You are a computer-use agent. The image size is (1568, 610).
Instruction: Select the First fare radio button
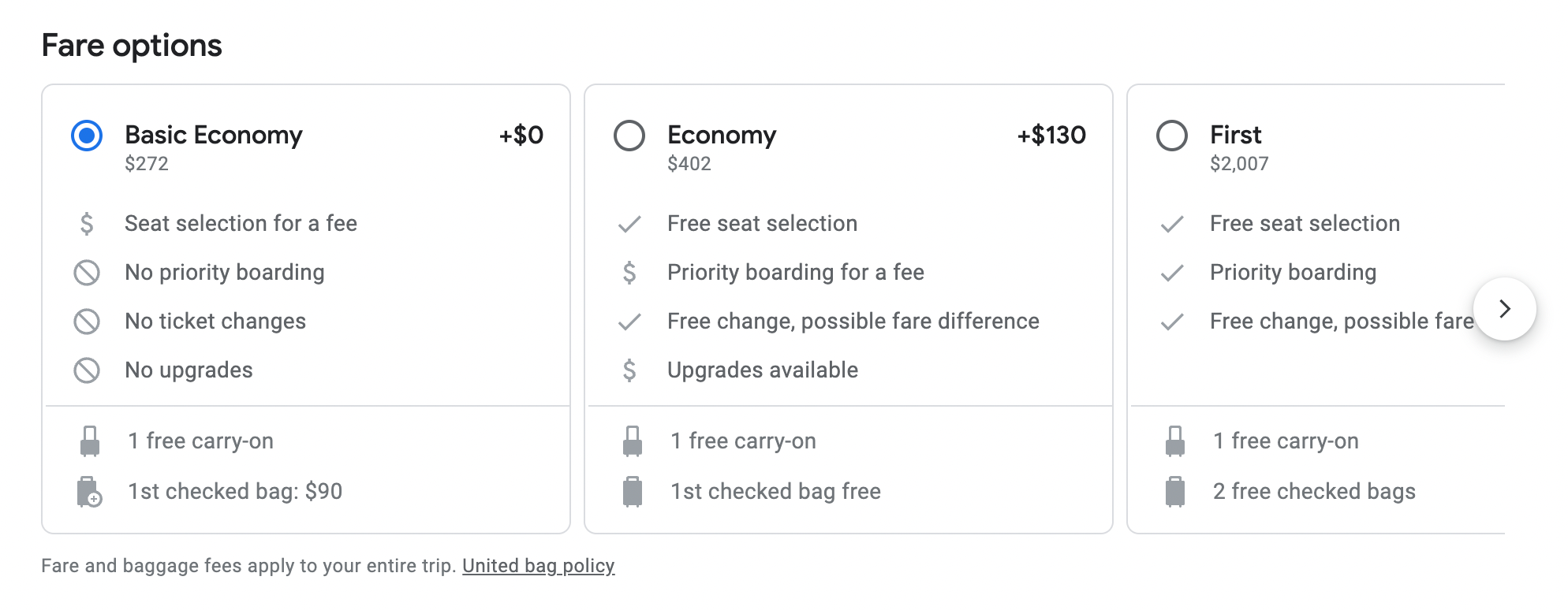[x=1171, y=136]
